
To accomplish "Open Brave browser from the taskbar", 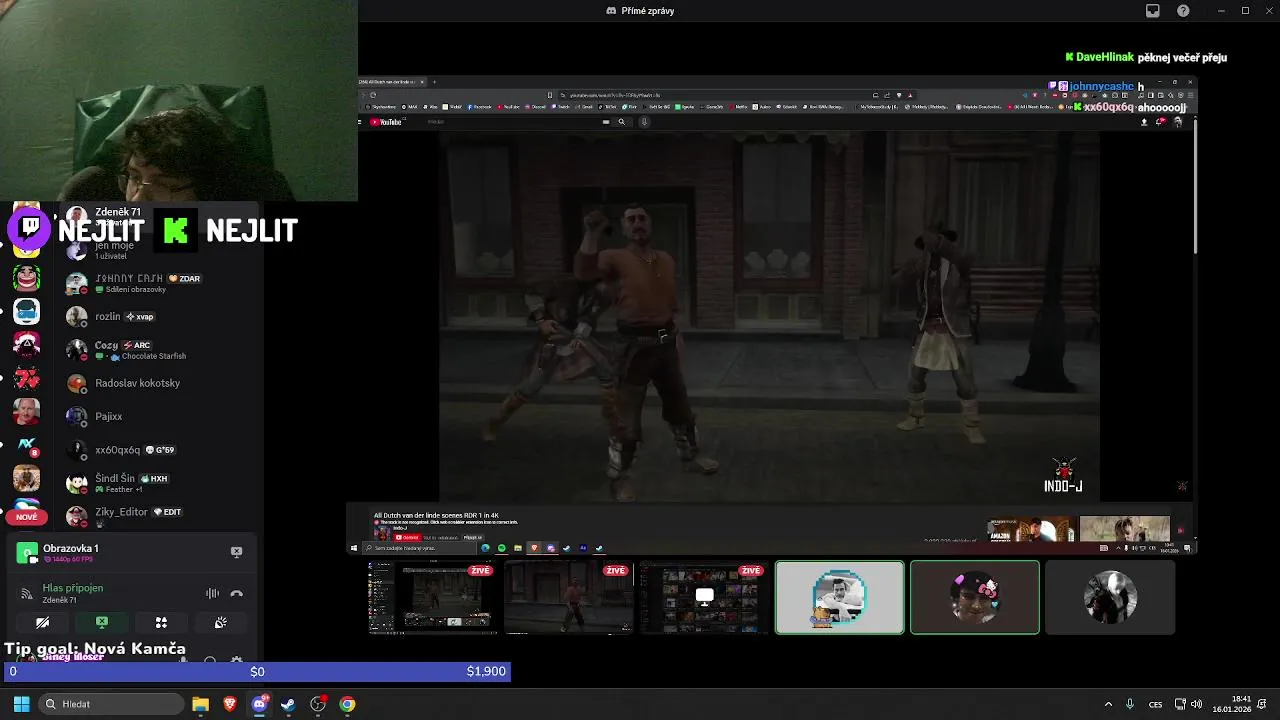I will pos(230,704).
